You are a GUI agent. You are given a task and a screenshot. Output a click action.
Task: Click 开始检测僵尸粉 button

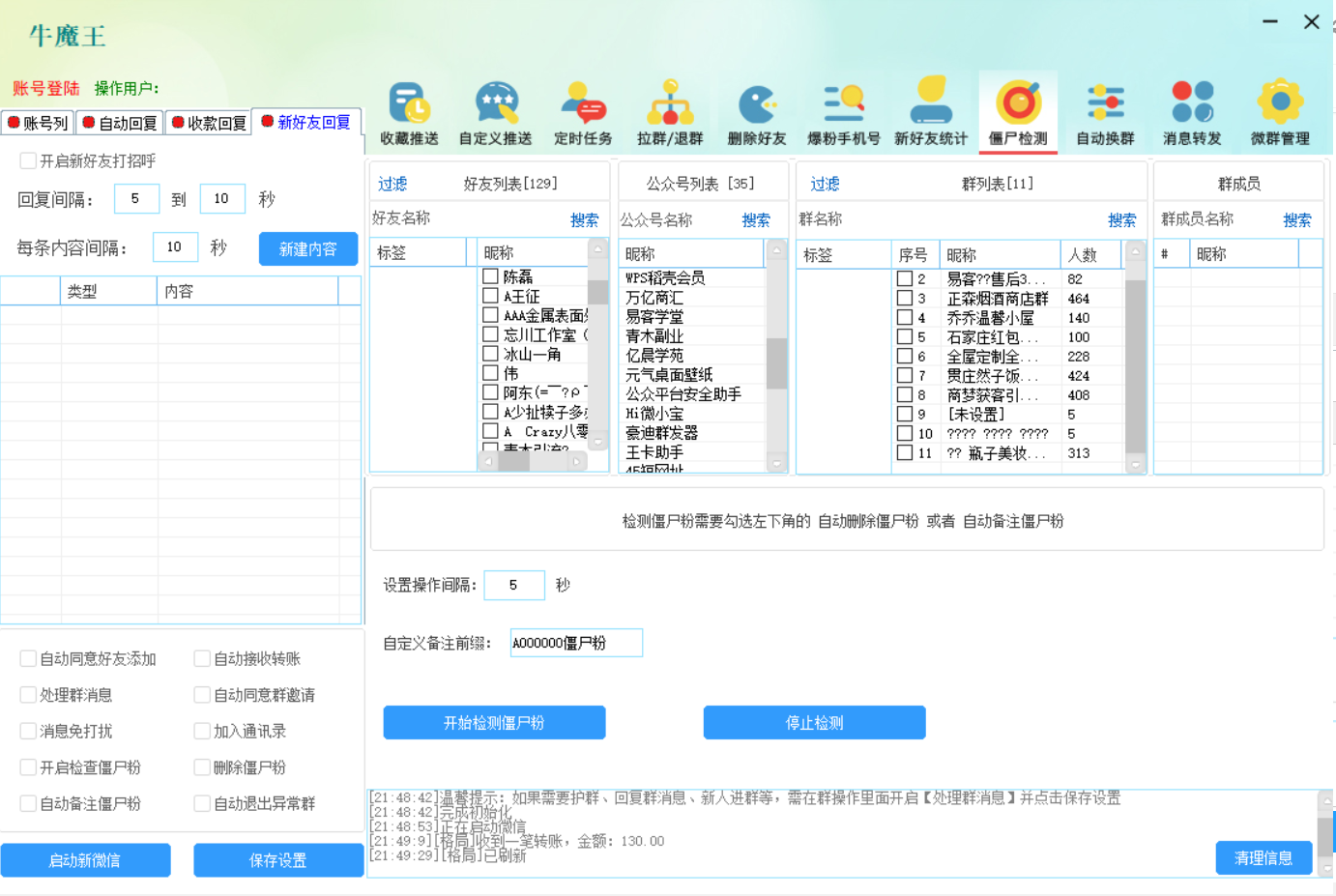click(x=494, y=722)
